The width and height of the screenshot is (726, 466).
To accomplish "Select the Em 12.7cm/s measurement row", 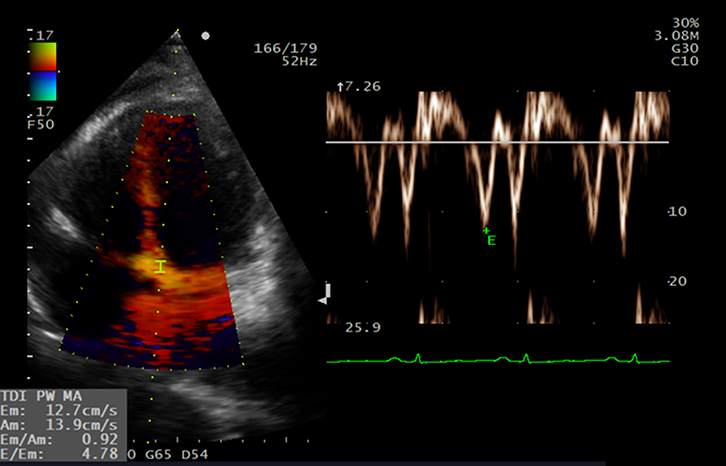I will pyautogui.click(x=60, y=412).
